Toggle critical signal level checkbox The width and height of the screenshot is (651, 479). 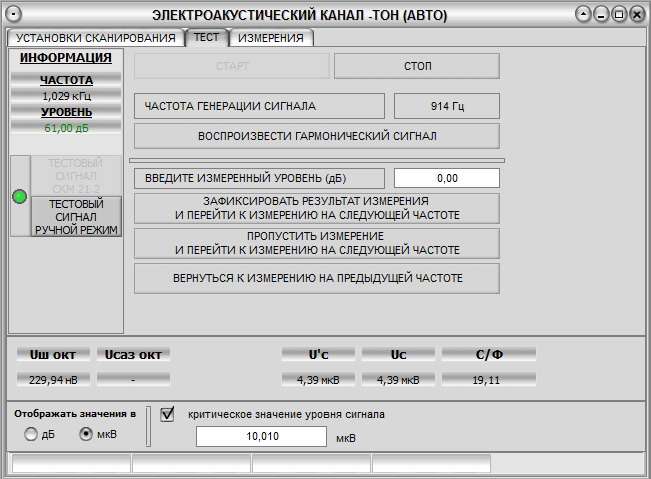(167, 413)
